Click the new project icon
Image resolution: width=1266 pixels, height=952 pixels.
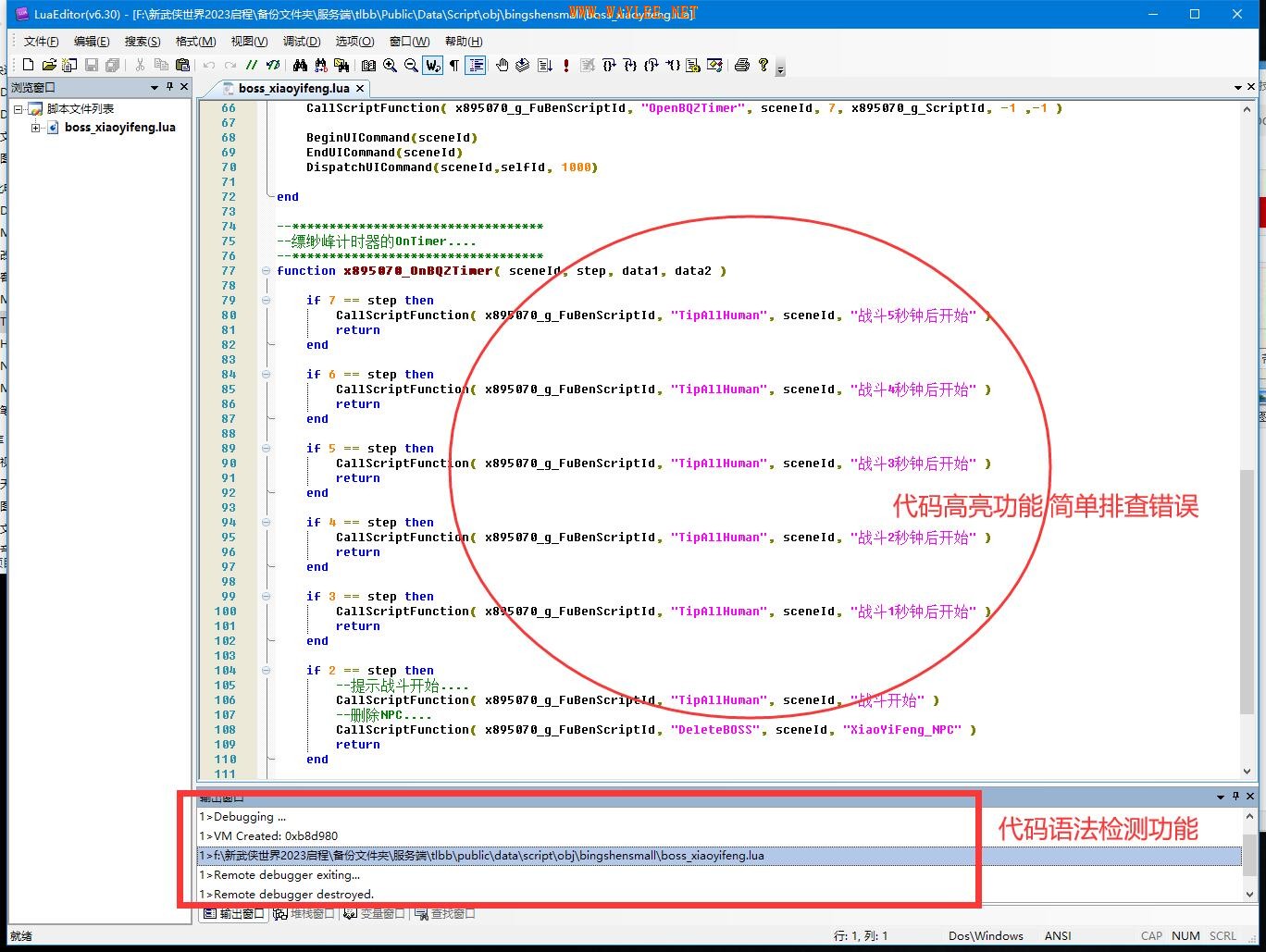coord(69,65)
